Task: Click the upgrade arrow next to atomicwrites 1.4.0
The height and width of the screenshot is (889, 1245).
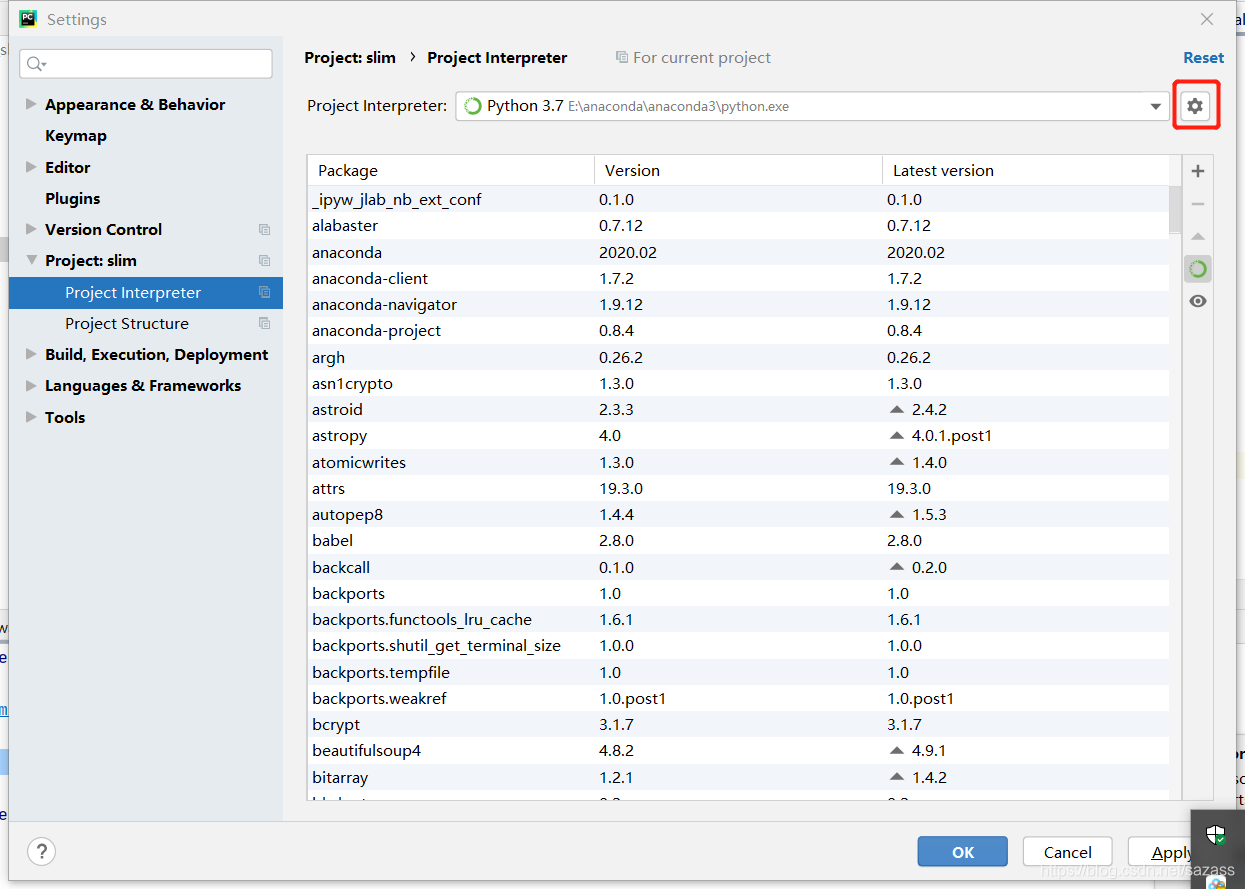Action: pyautogui.click(x=897, y=462)
